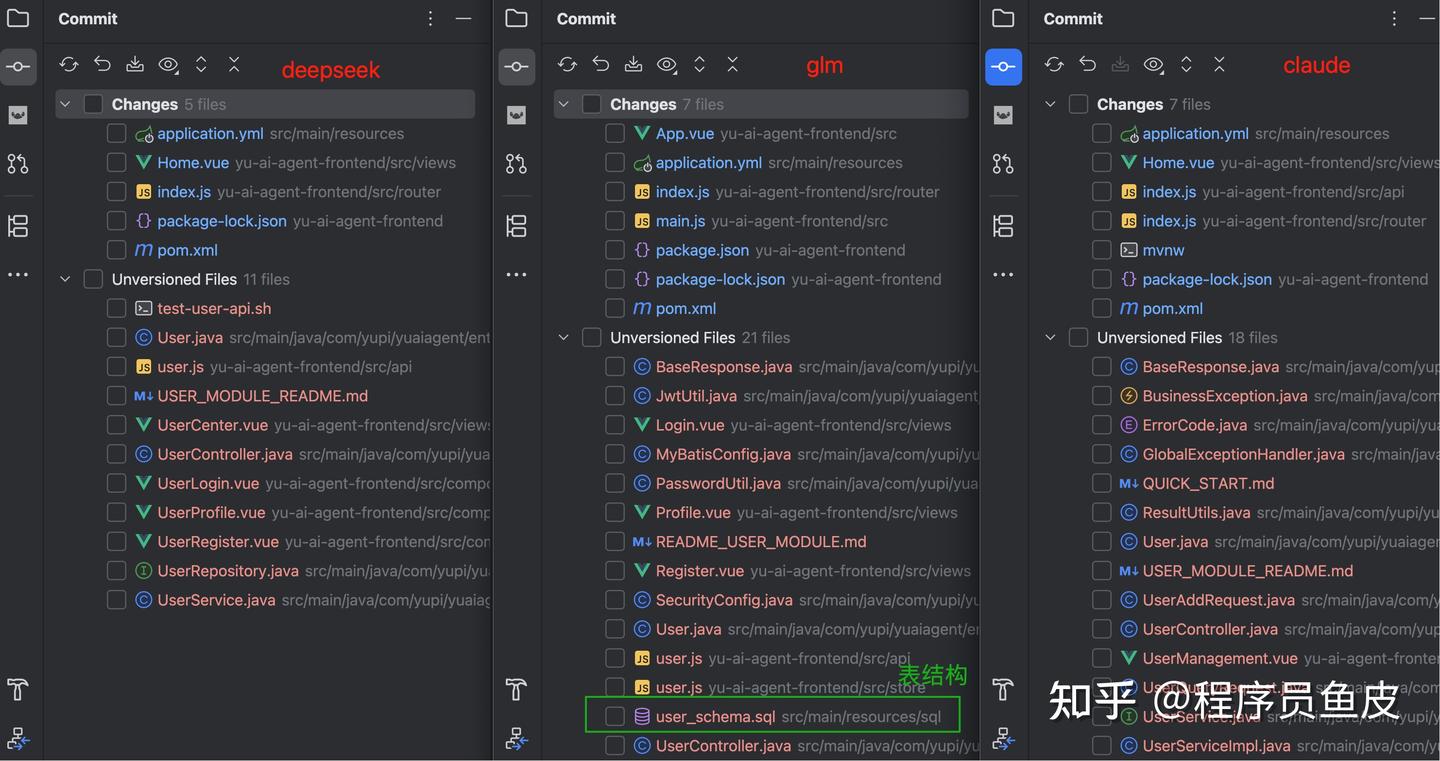The image size is (1440, 761).
Task: Expand all tree nodes in glm panel
Action: coord(700,65)
